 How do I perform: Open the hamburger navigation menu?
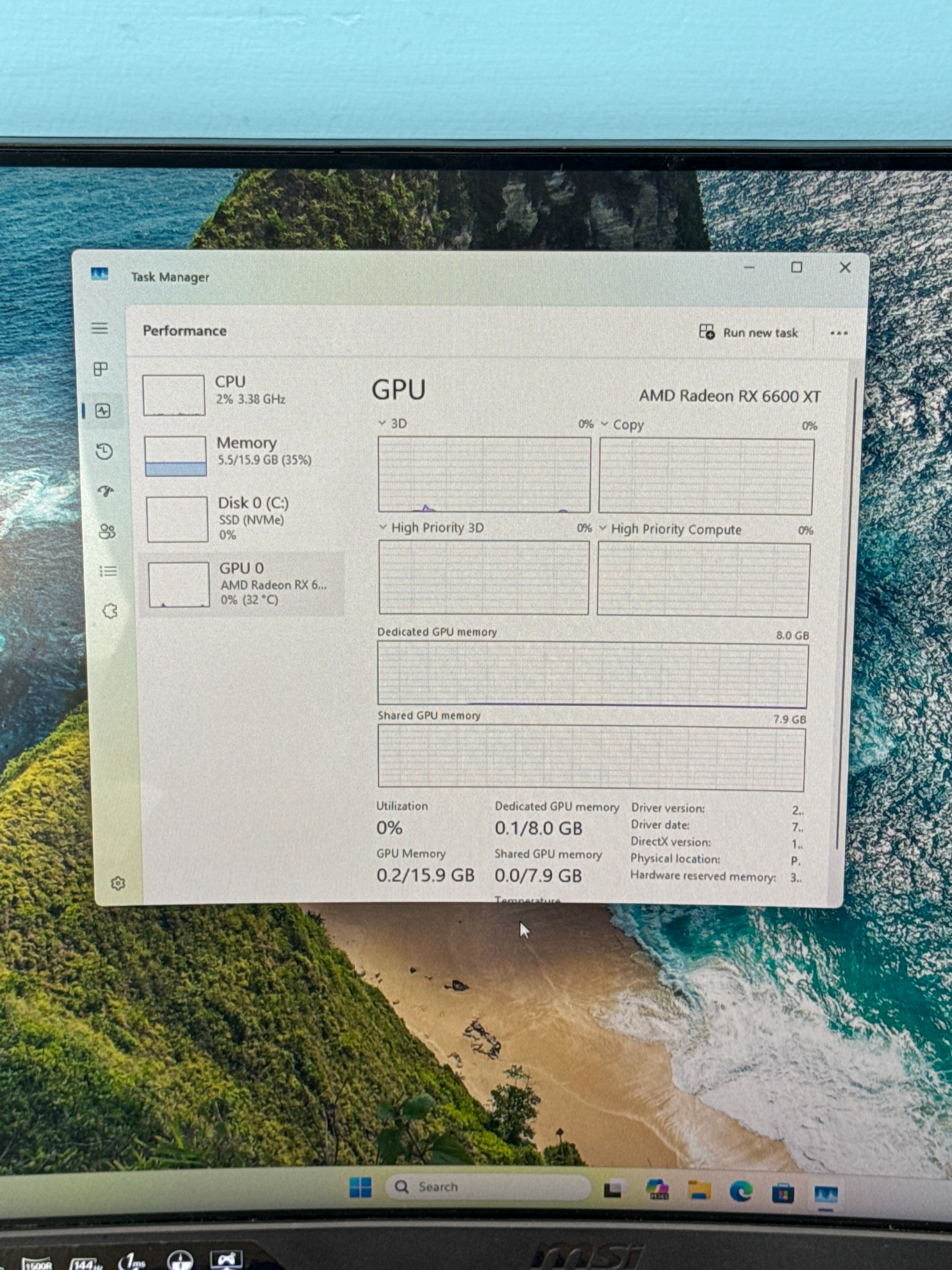pos(100,328)
